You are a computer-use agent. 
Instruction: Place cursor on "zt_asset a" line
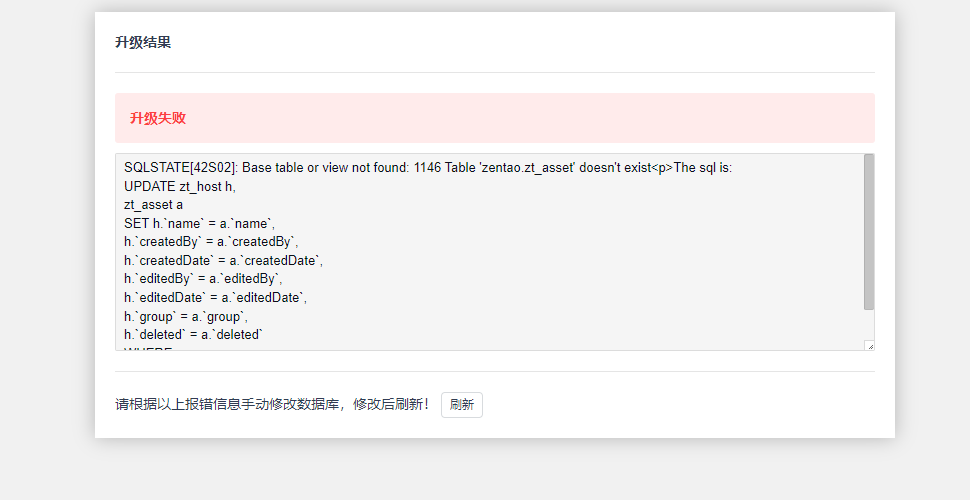[x=153, y=204]
